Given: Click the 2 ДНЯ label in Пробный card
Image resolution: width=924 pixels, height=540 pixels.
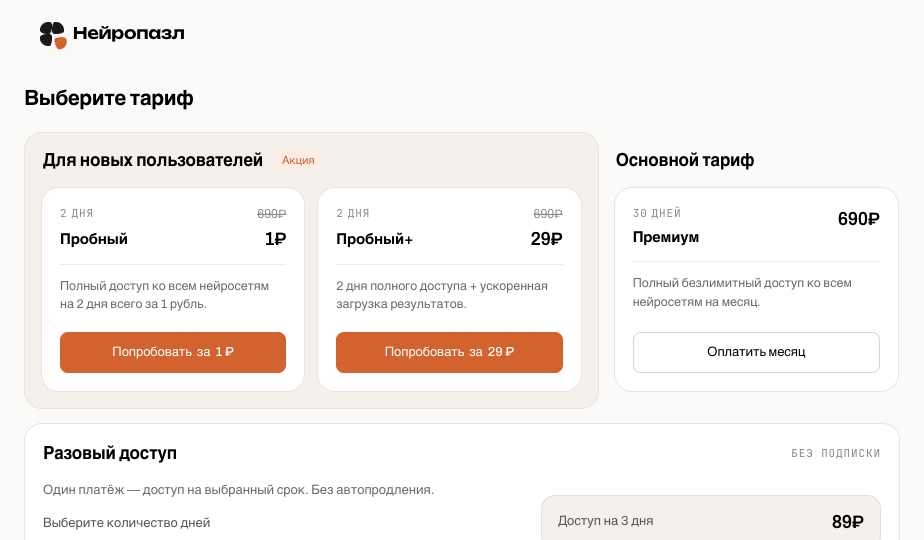Looking at the screenshot, I should (x=77, y=213).
